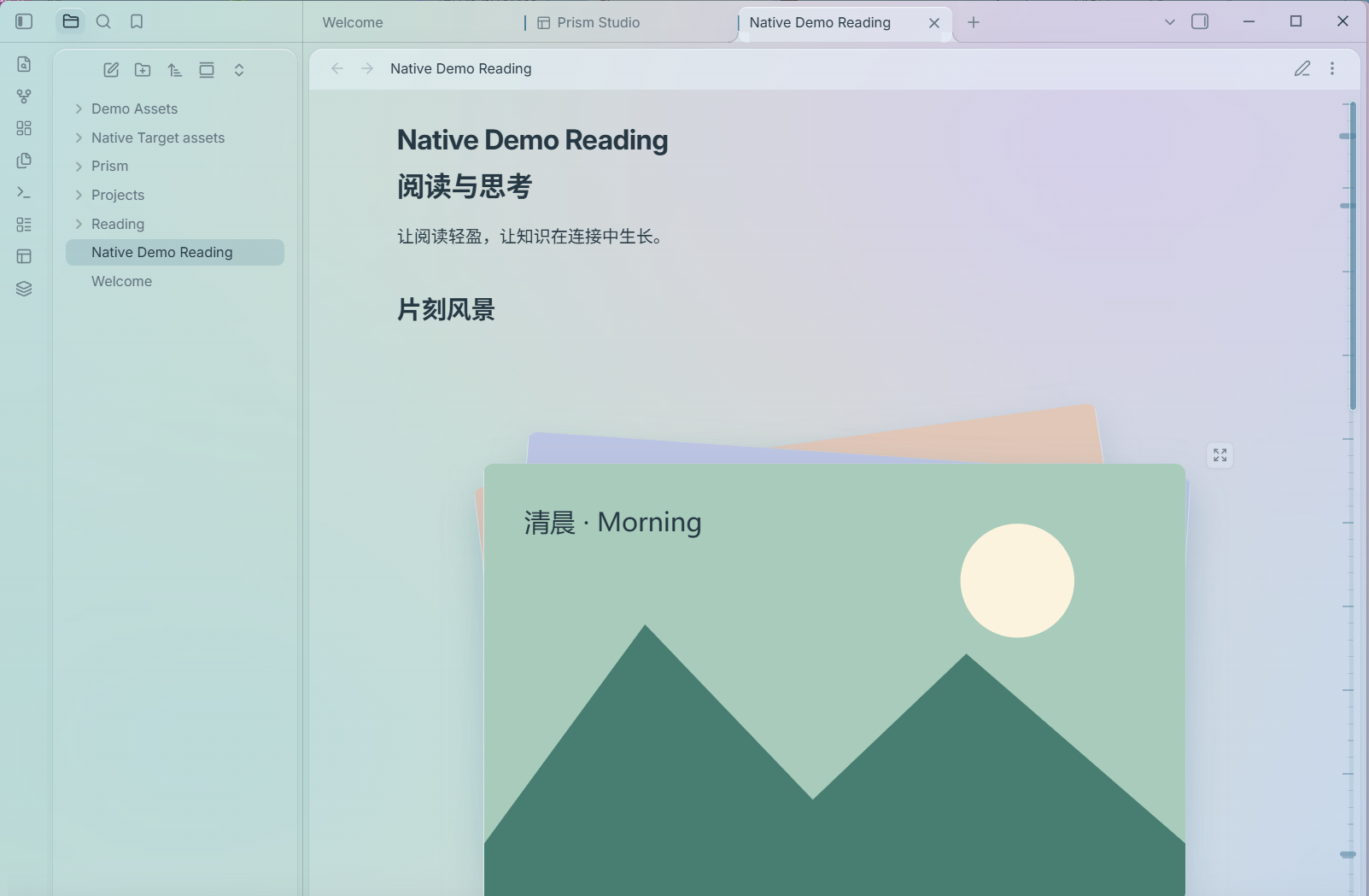Open the file explorer folder icon
The image size is (1369, 896).
(x=71, y=21)
